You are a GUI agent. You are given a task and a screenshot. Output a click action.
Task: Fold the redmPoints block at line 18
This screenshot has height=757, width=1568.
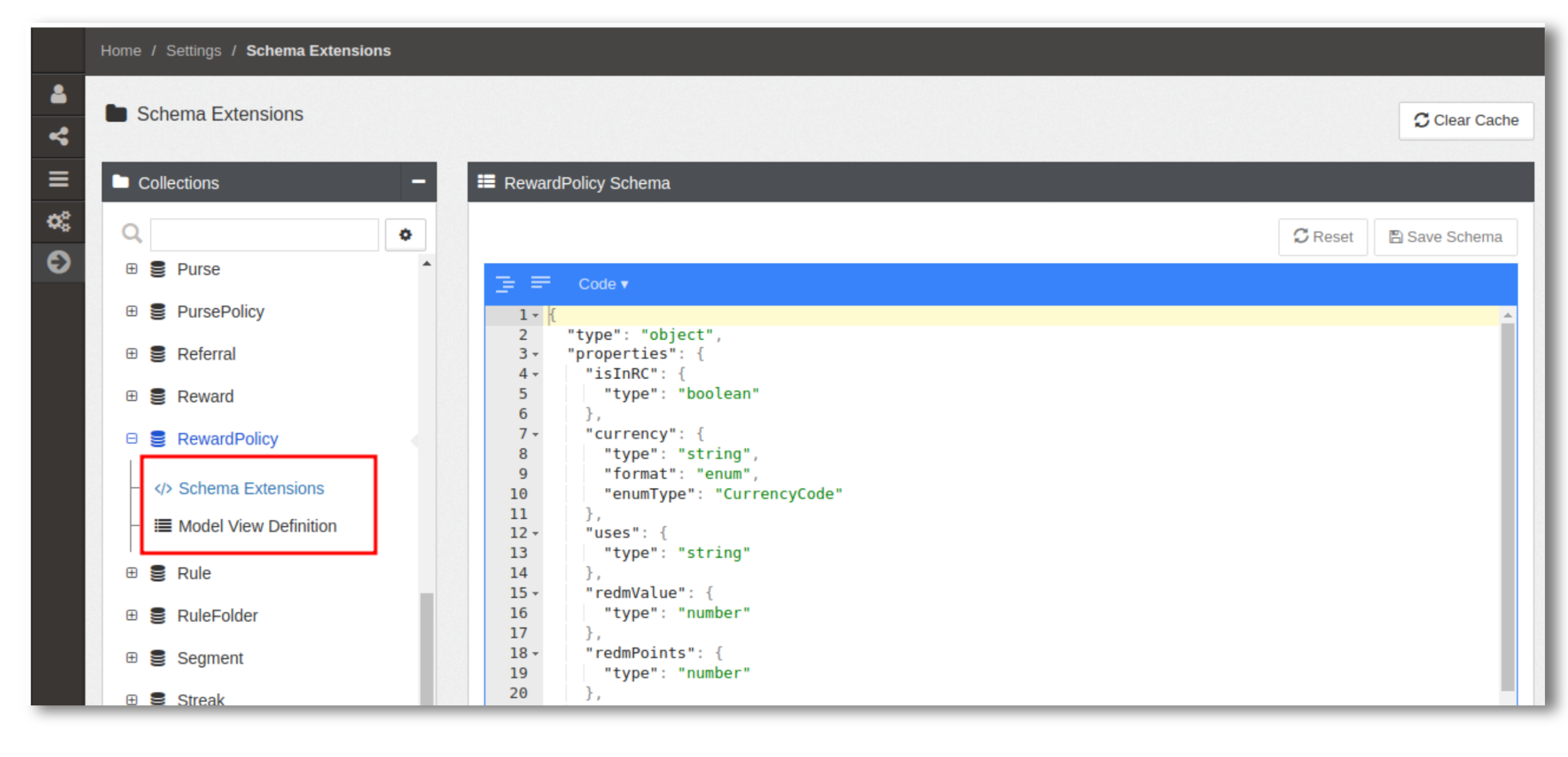click(x=536, y=654)
